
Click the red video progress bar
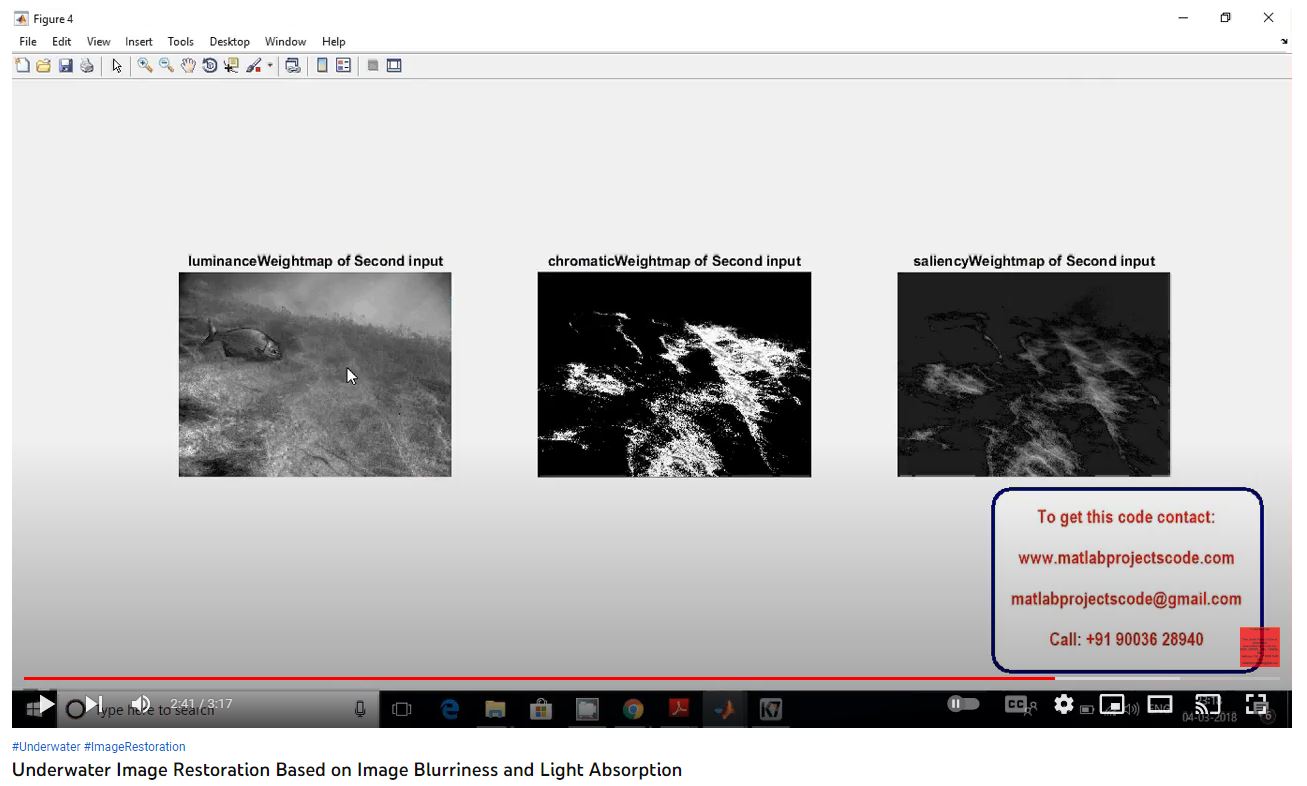click(540, 678)
